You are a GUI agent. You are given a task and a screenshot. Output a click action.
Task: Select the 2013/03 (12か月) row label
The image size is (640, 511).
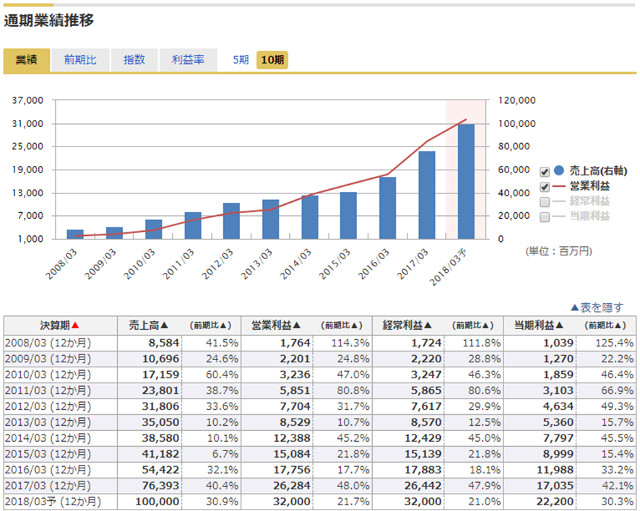[x=48, y=422]
